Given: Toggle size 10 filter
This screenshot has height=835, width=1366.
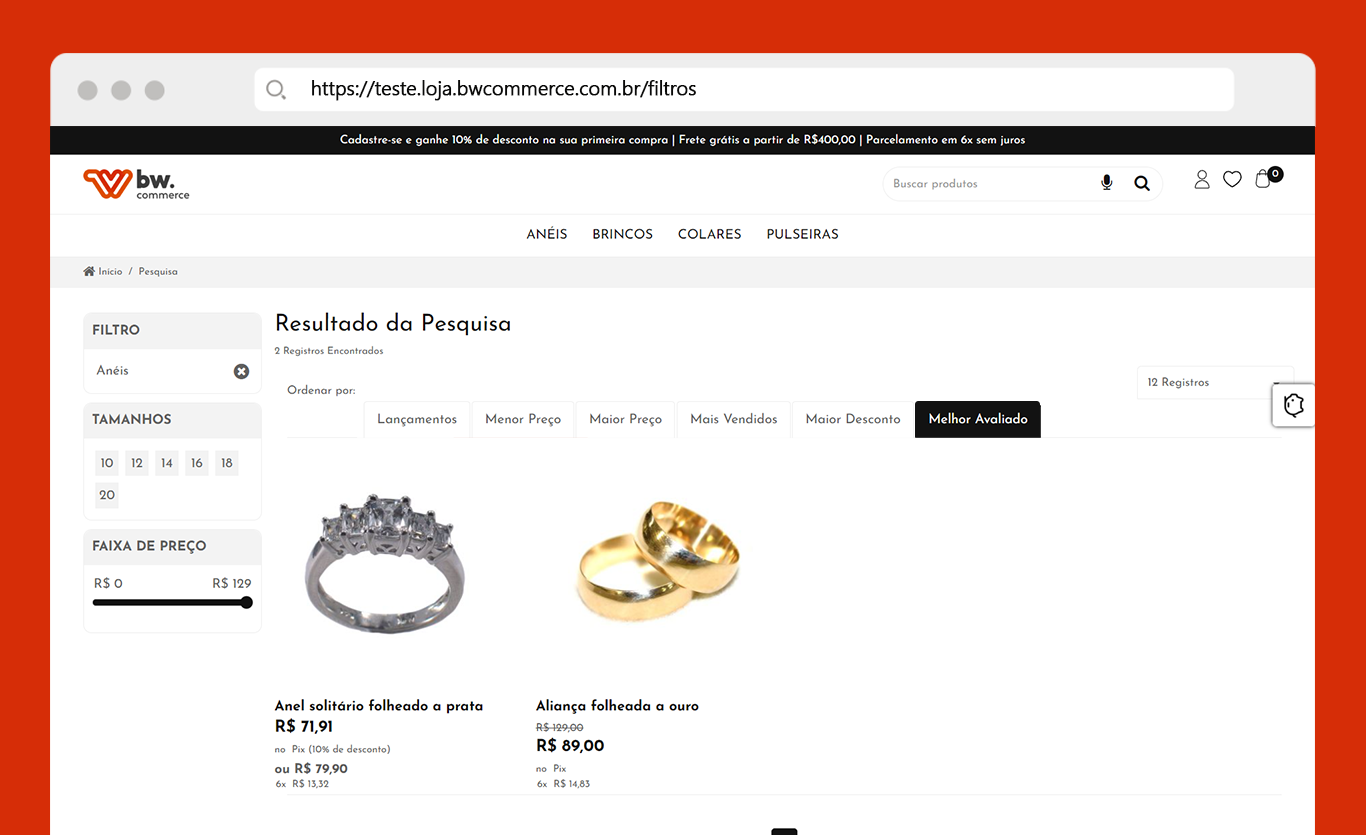Looking at the screenshot, I should click(x=107, y=463).
